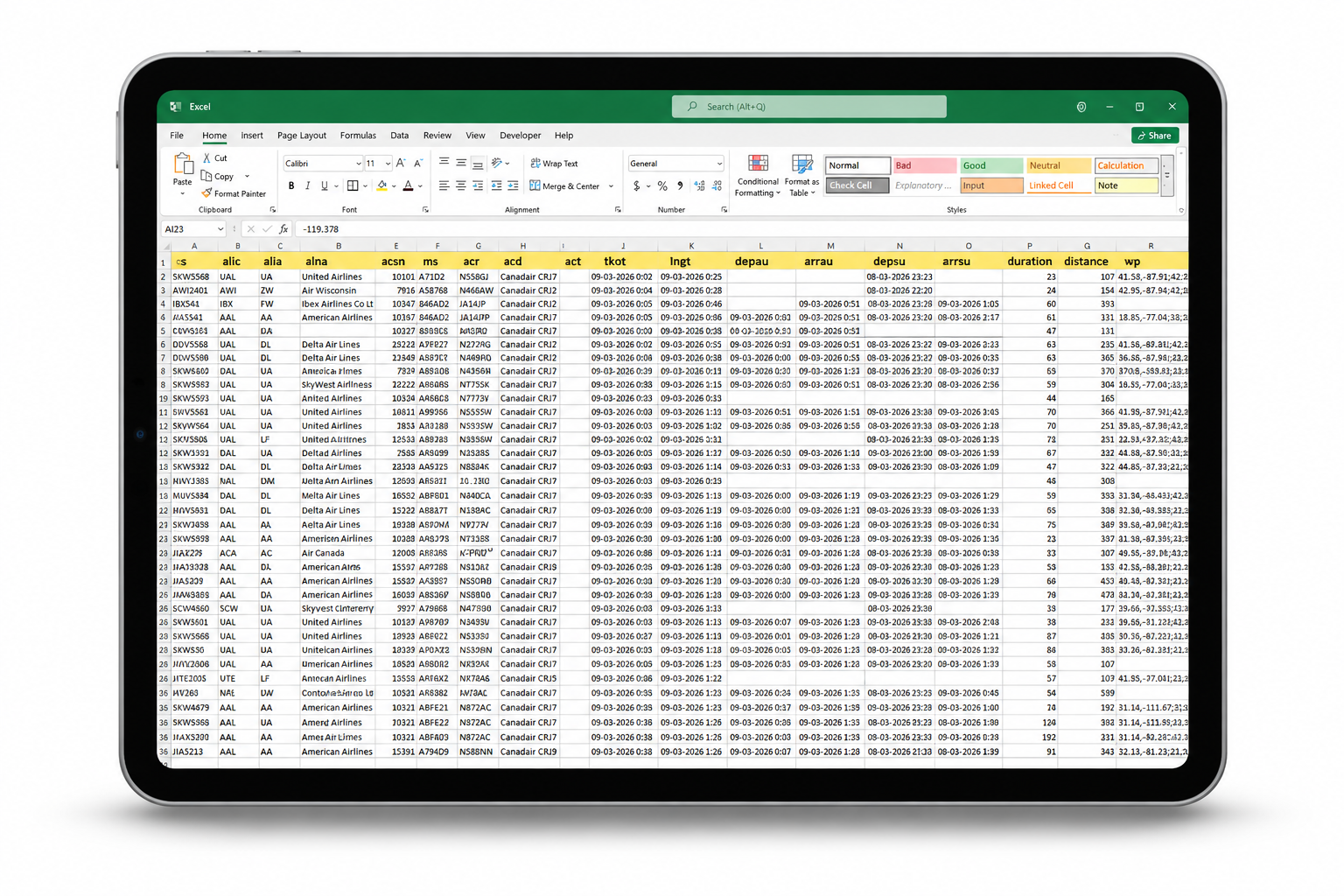Expand the Name Box dropdown arrow
Viewport: 1344px width, 896px height.
point(220,229)
